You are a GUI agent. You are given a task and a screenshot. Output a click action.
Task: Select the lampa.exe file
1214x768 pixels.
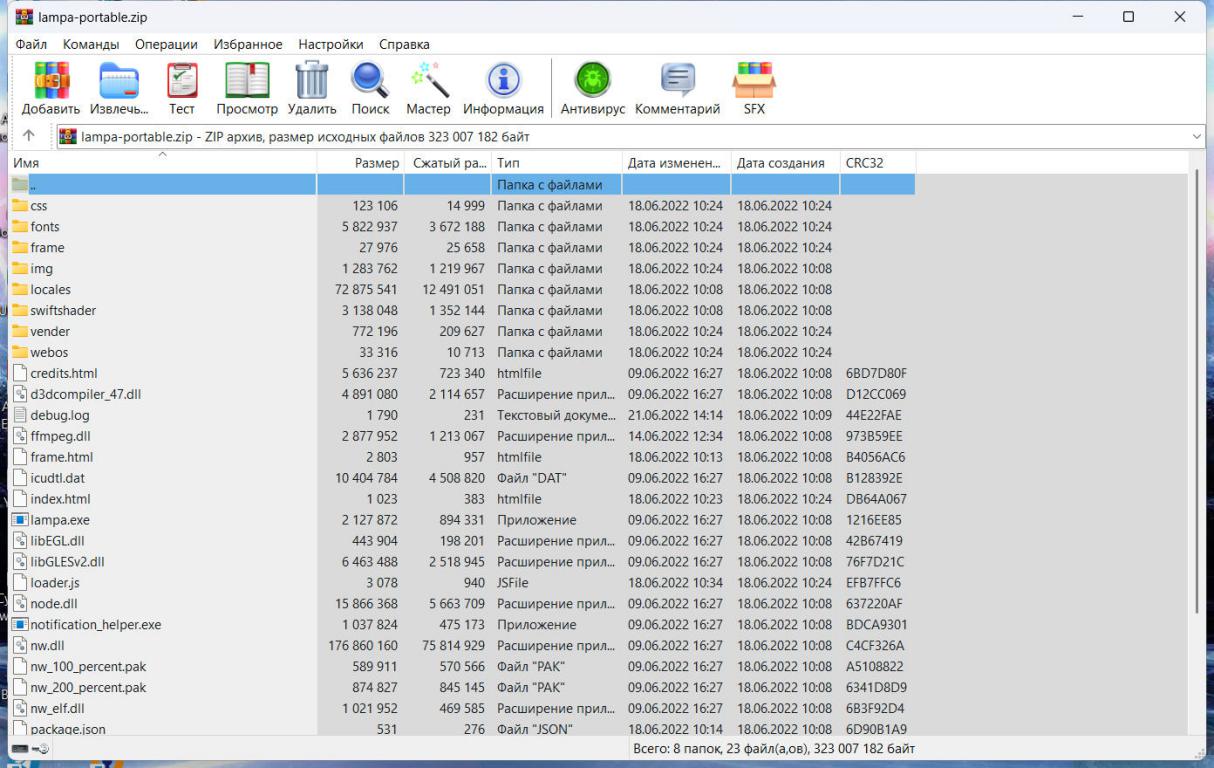[x=60, y=520]
